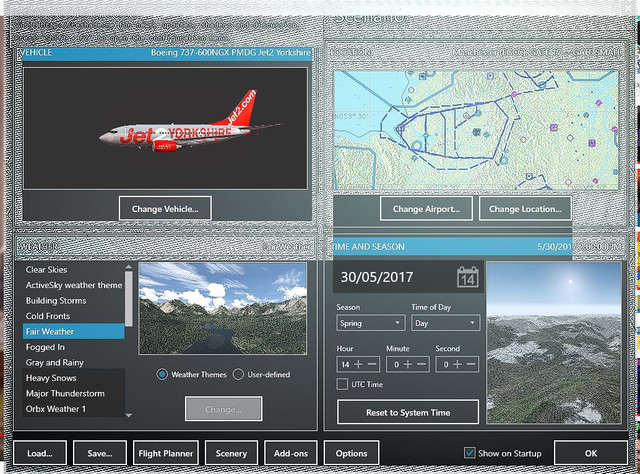Increase the Minute value with plus
Screen dimensions: 640x474
coord(408,364)
